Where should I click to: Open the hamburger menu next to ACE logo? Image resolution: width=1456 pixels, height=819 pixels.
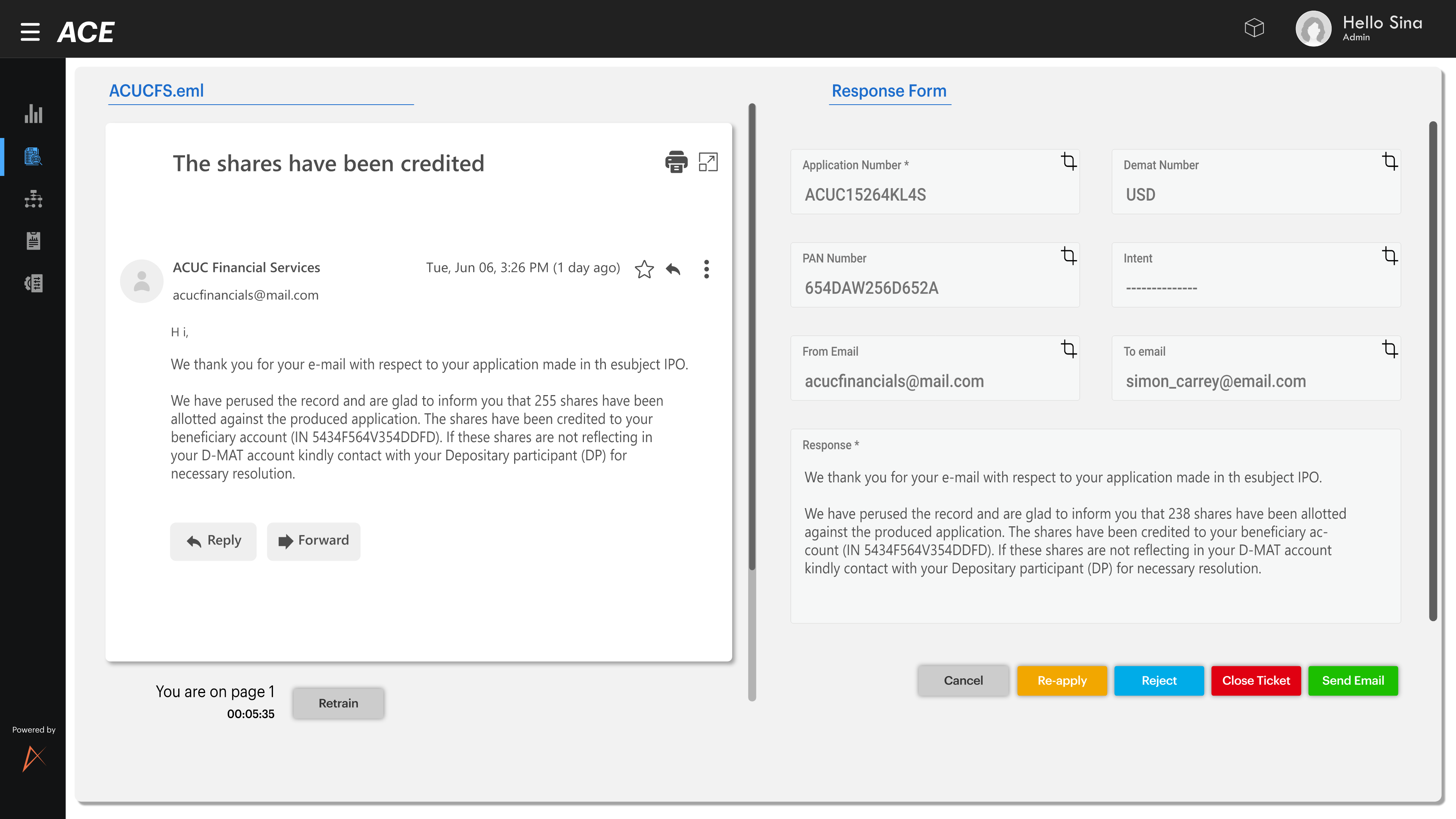tap(30, 31)
